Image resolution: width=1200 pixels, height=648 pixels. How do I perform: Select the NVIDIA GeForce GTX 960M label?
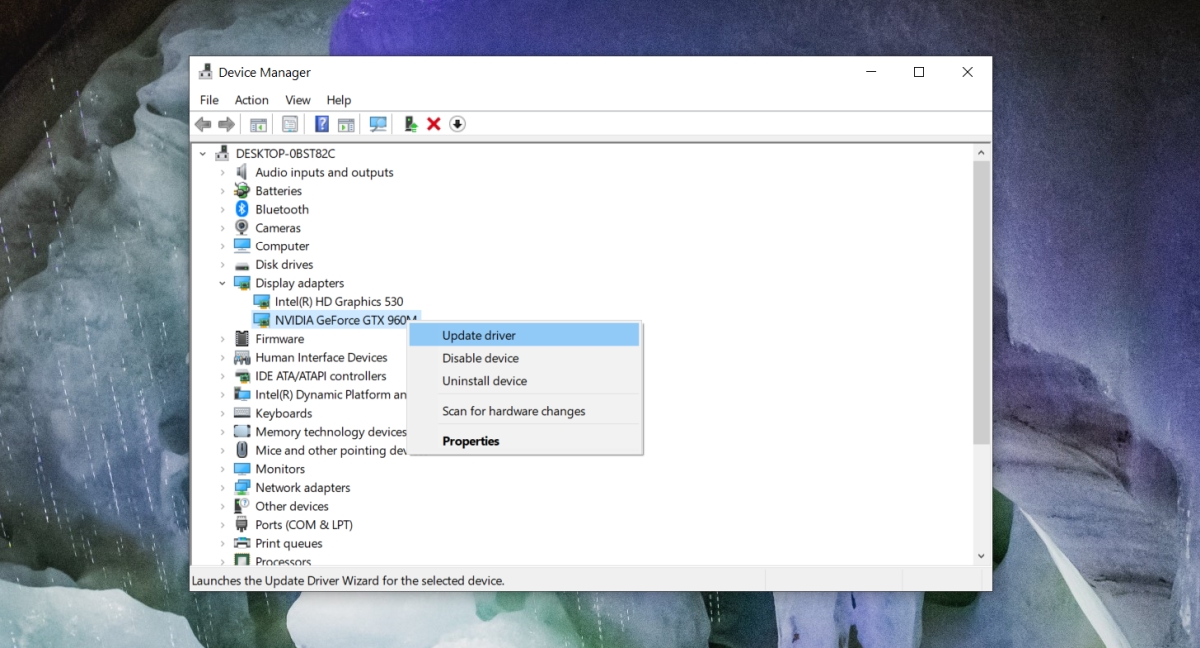[x=346, y=320]
